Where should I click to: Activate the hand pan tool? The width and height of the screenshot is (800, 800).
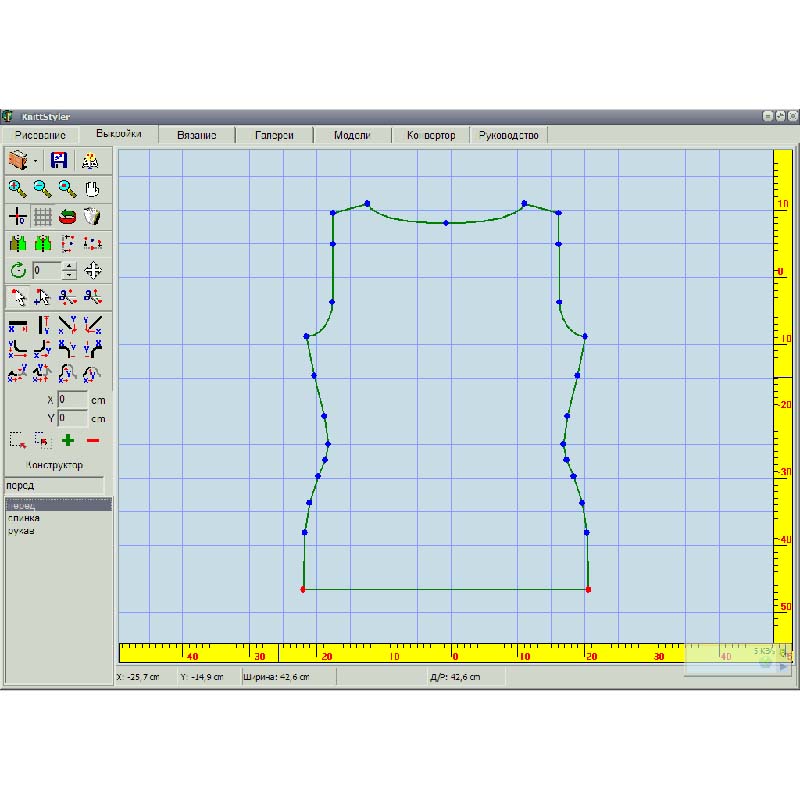pos(92,188)
